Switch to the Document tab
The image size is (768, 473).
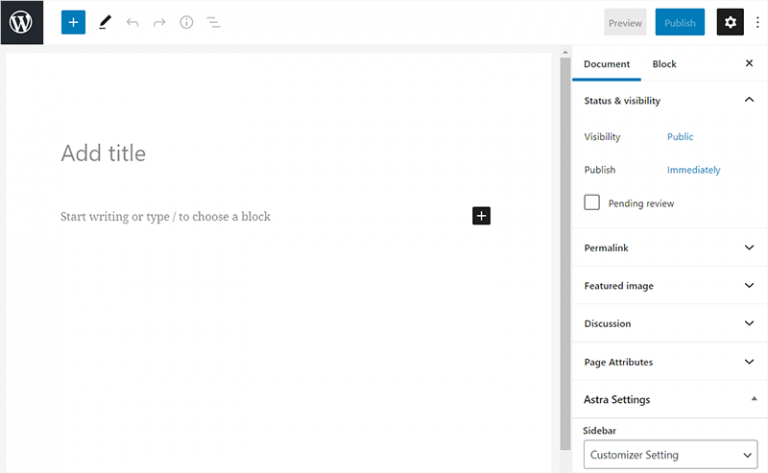[x=606, y=64]
